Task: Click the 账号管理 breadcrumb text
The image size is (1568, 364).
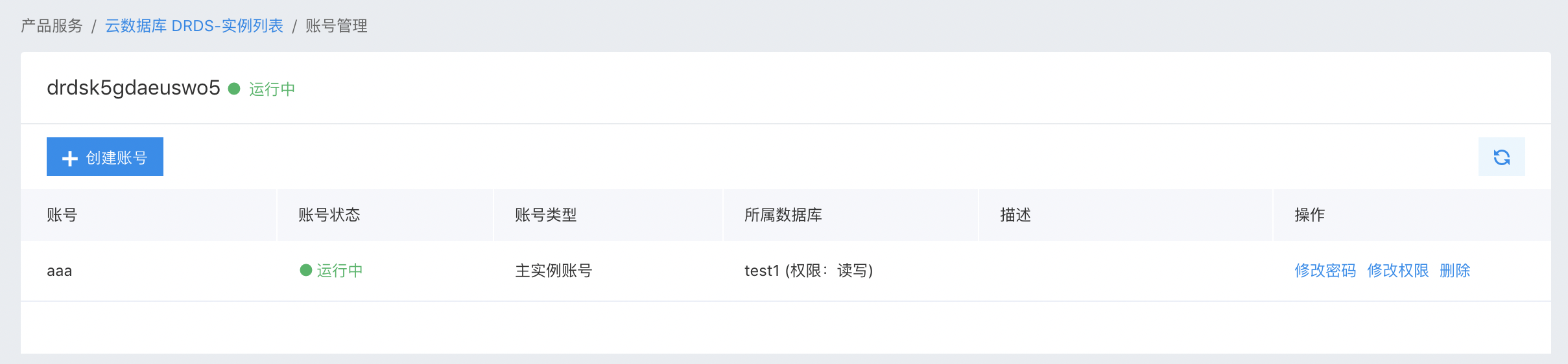Action: [337, 26]
